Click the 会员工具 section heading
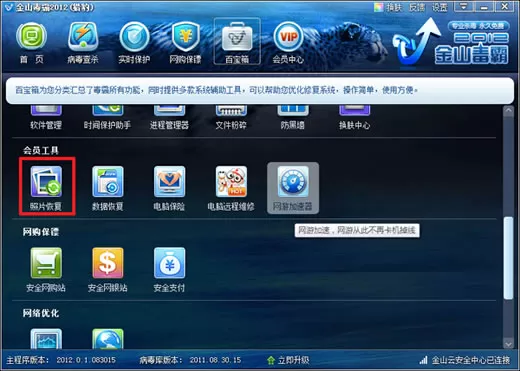Viewport: 520px width, 371px height. click(x=41, y=150)
